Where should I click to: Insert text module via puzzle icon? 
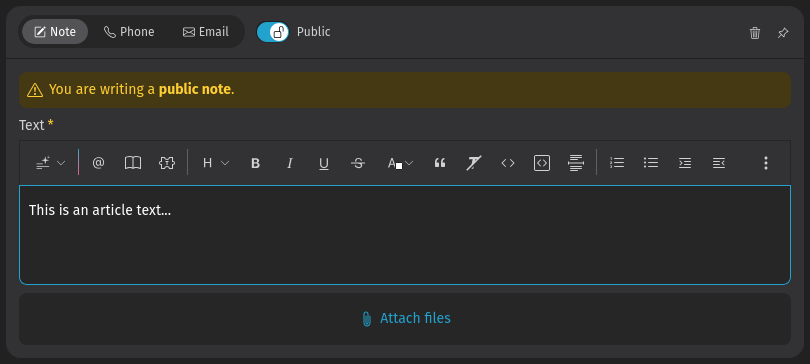coord(167,163)
